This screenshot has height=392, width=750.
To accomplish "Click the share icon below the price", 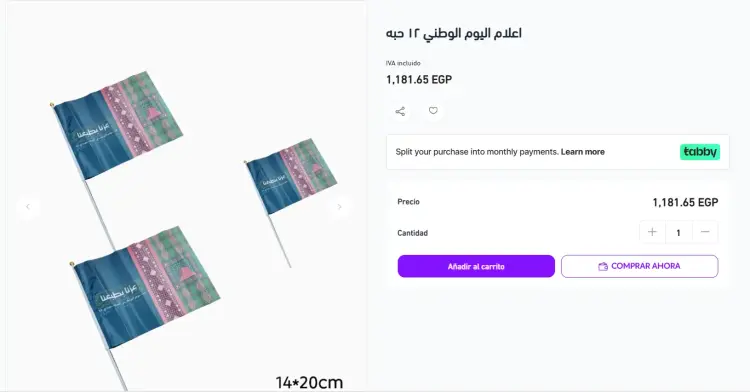I will (x=400, y=111).
